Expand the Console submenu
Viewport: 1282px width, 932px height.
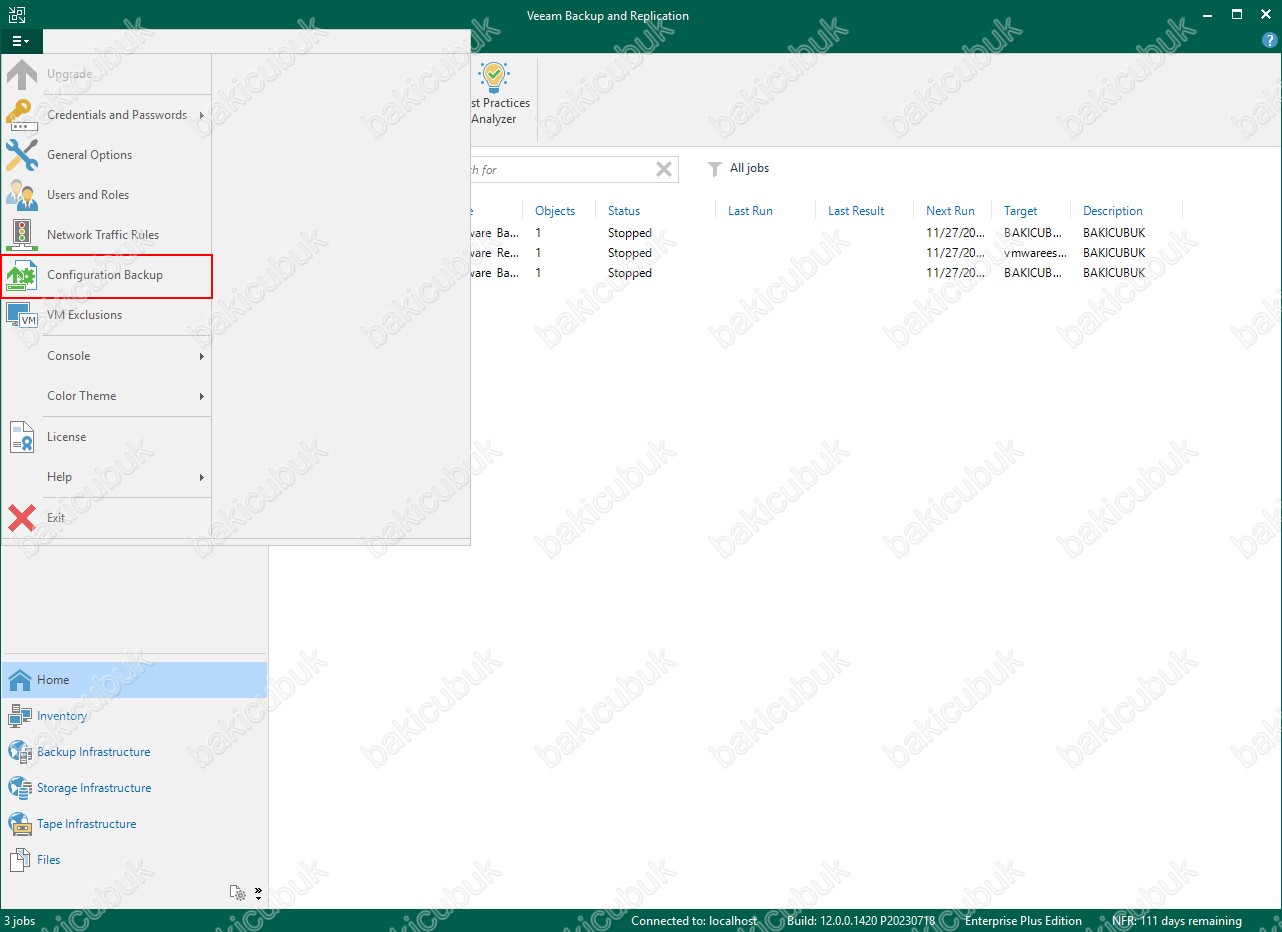106,356
